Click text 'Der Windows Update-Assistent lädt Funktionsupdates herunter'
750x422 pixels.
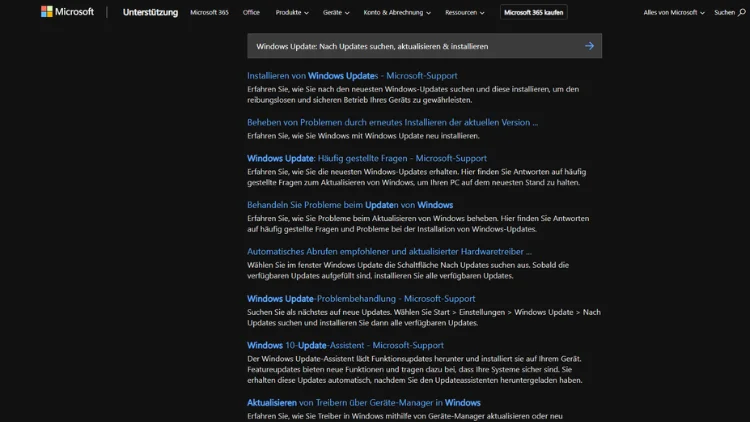(x=355, y=358)
